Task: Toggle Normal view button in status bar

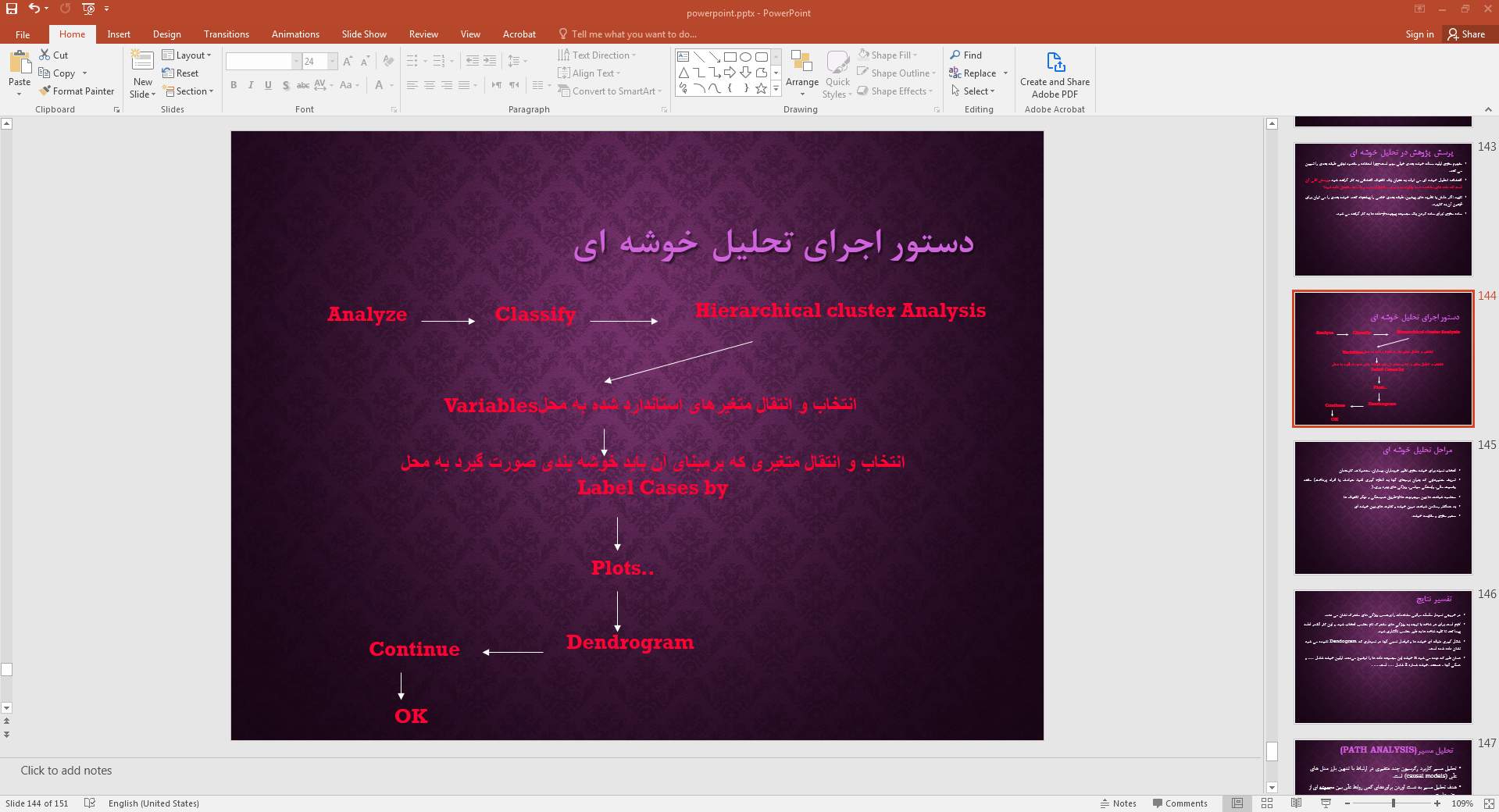Action: (1237, 803)
